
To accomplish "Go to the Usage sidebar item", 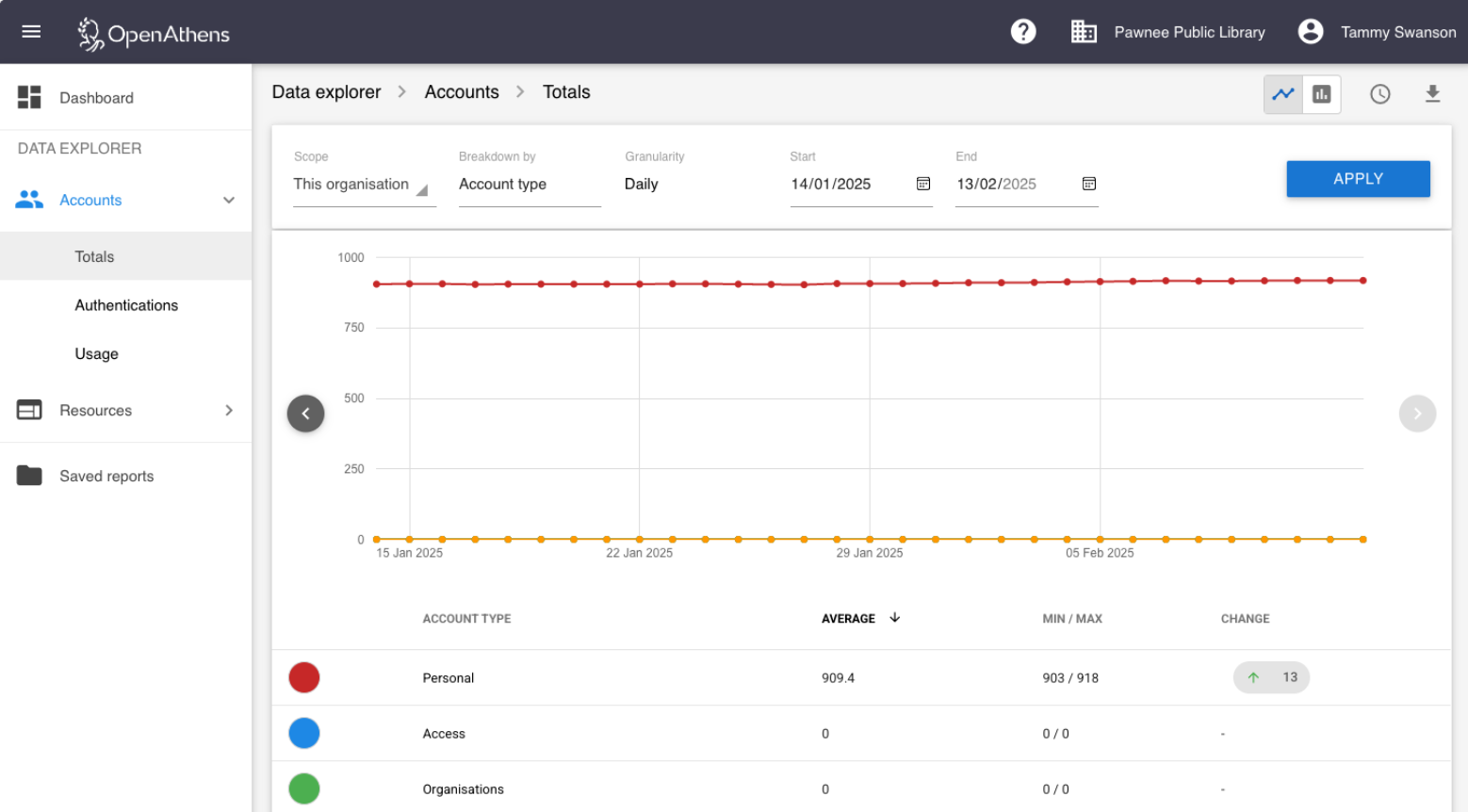I will point(97,354).
